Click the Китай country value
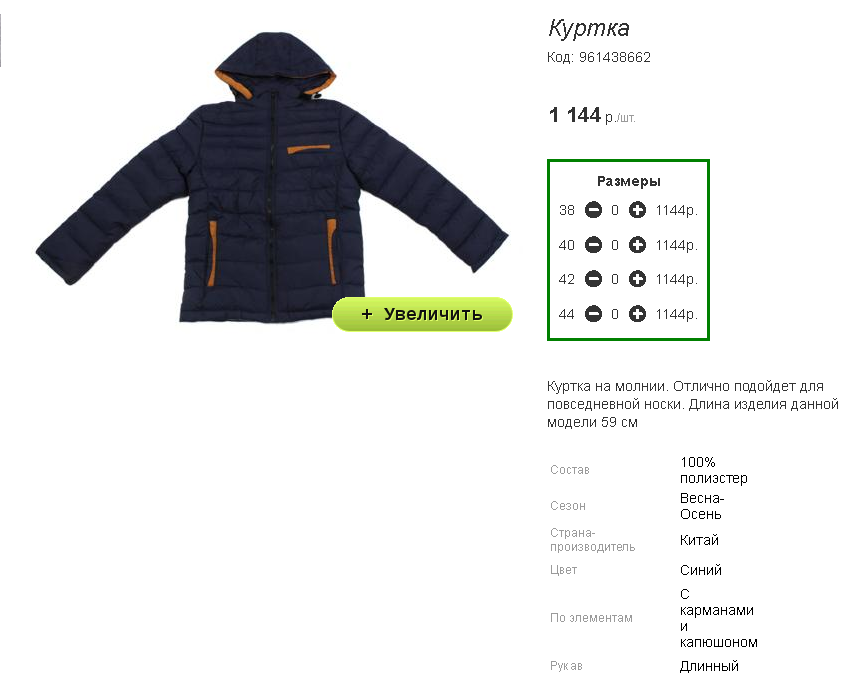This screenshot has width=845, height=688. (699, 540)
